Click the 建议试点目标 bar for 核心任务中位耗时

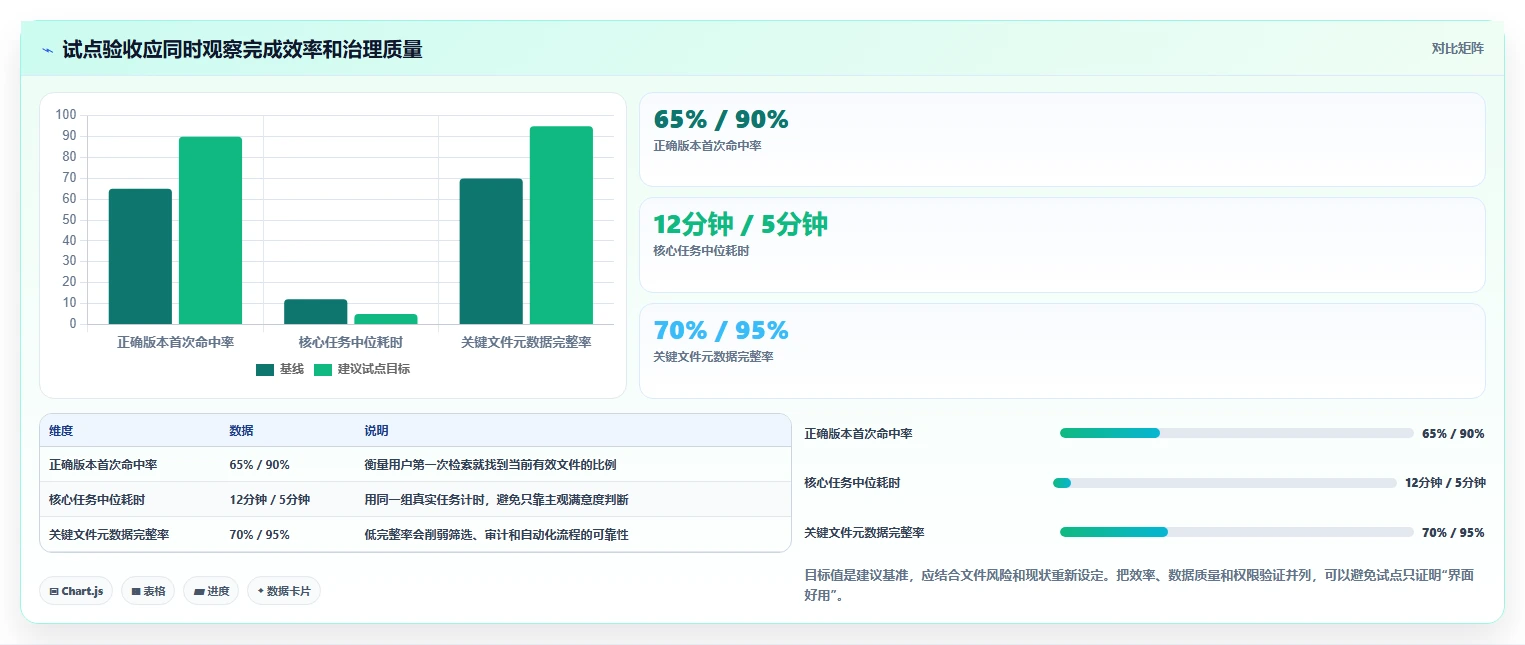[385, 319]
